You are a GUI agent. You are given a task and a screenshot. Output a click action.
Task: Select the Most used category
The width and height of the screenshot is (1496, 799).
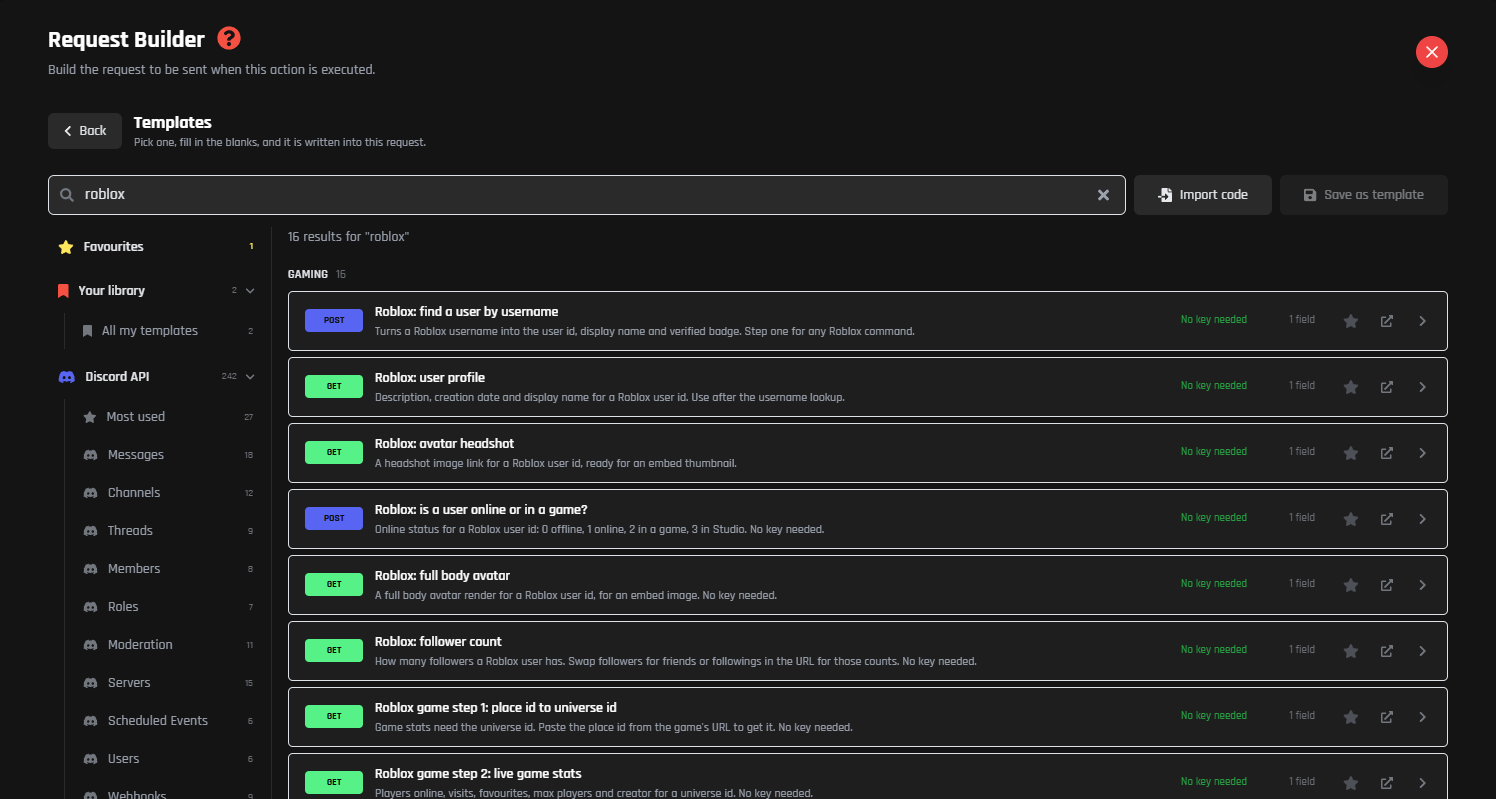coord(168,417)
